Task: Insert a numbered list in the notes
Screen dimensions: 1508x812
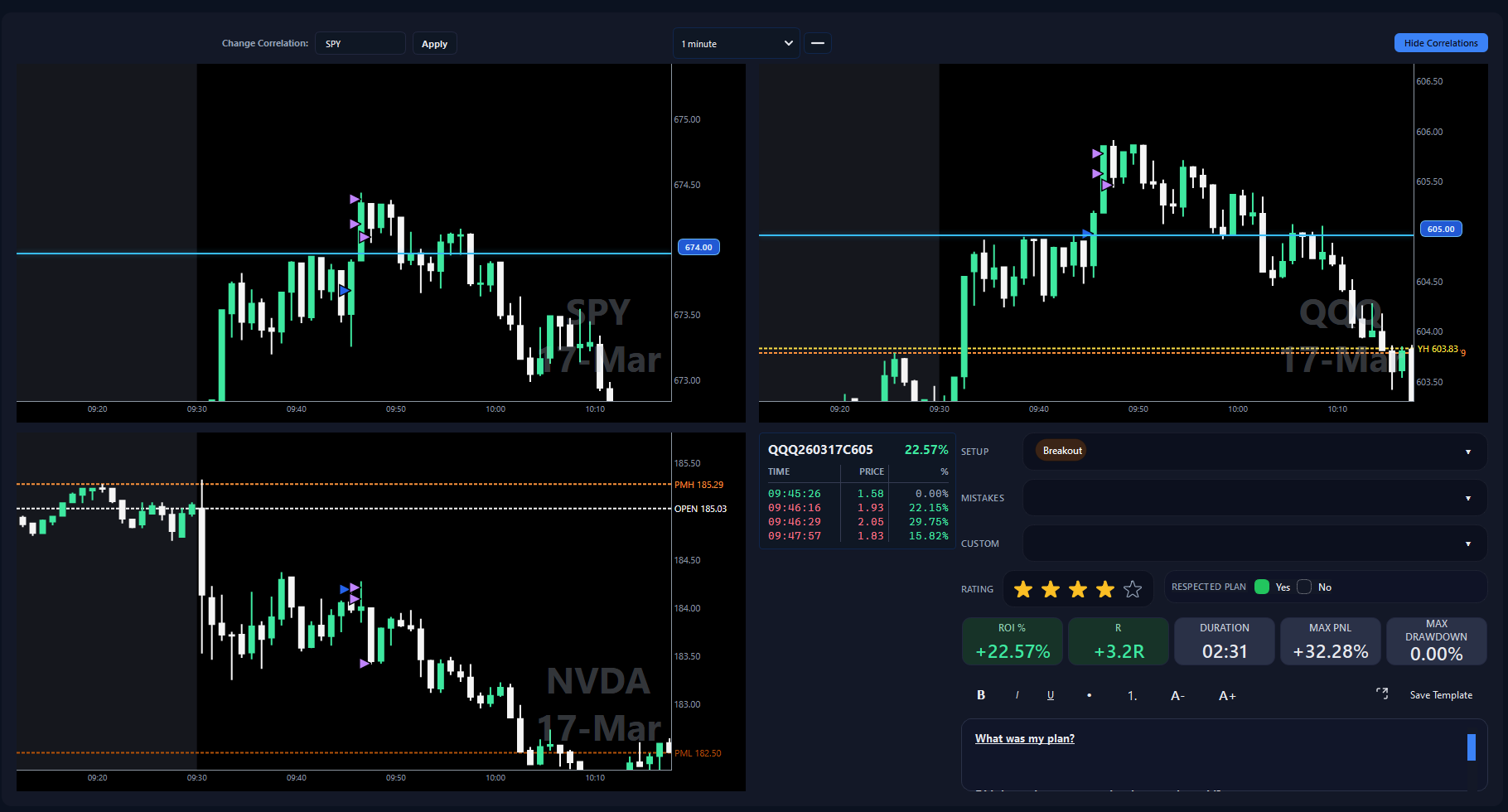Action: coord(1132,695)
